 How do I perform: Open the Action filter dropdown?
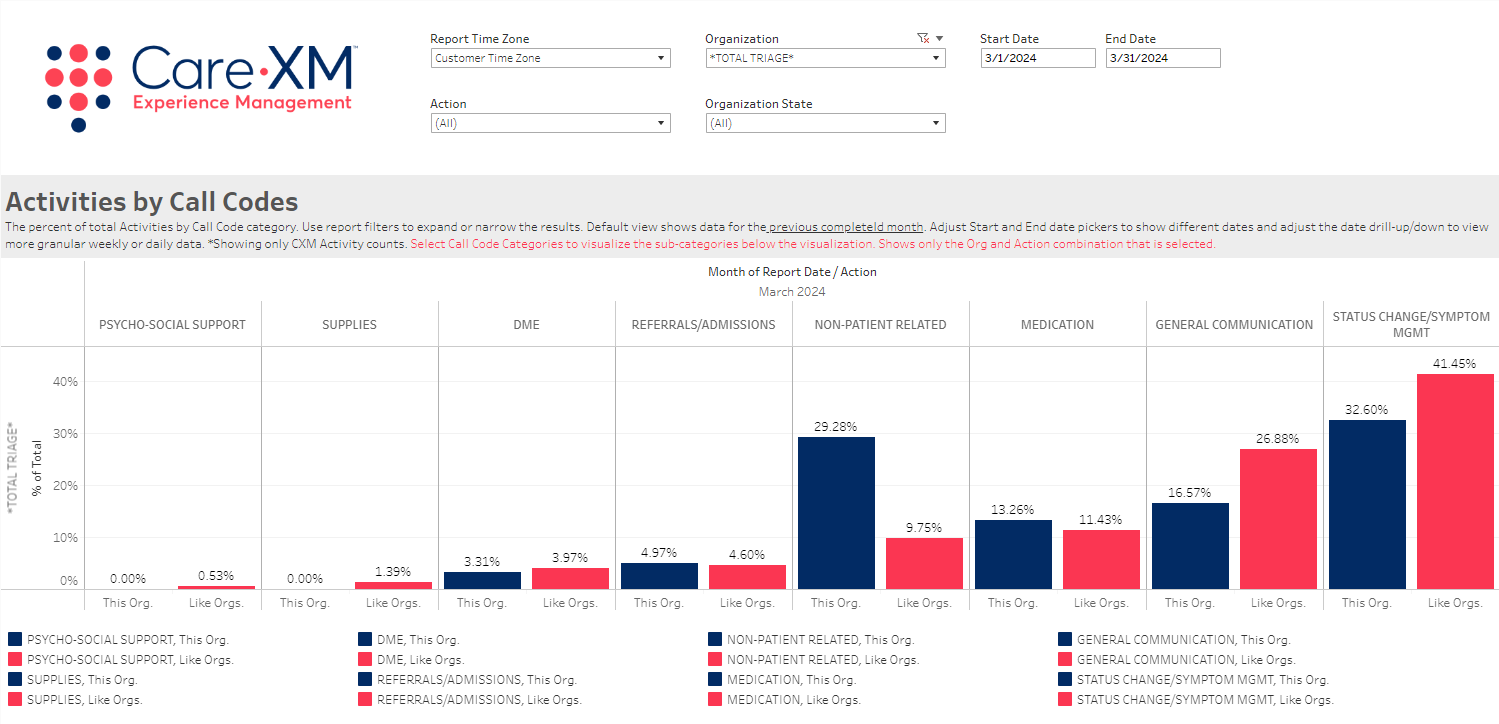(550, 124)
